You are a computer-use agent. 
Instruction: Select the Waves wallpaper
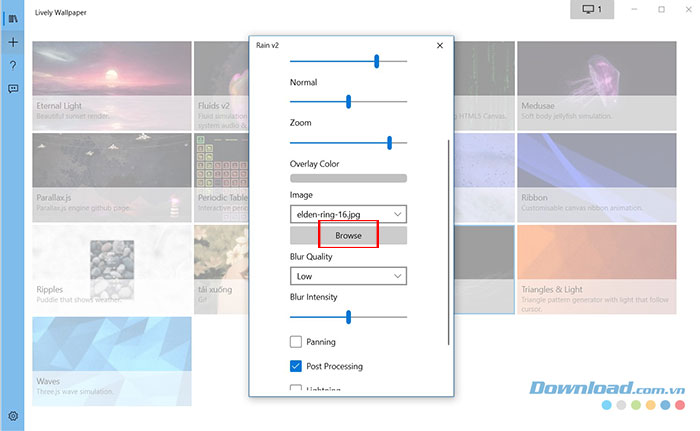tap(112, 361)
